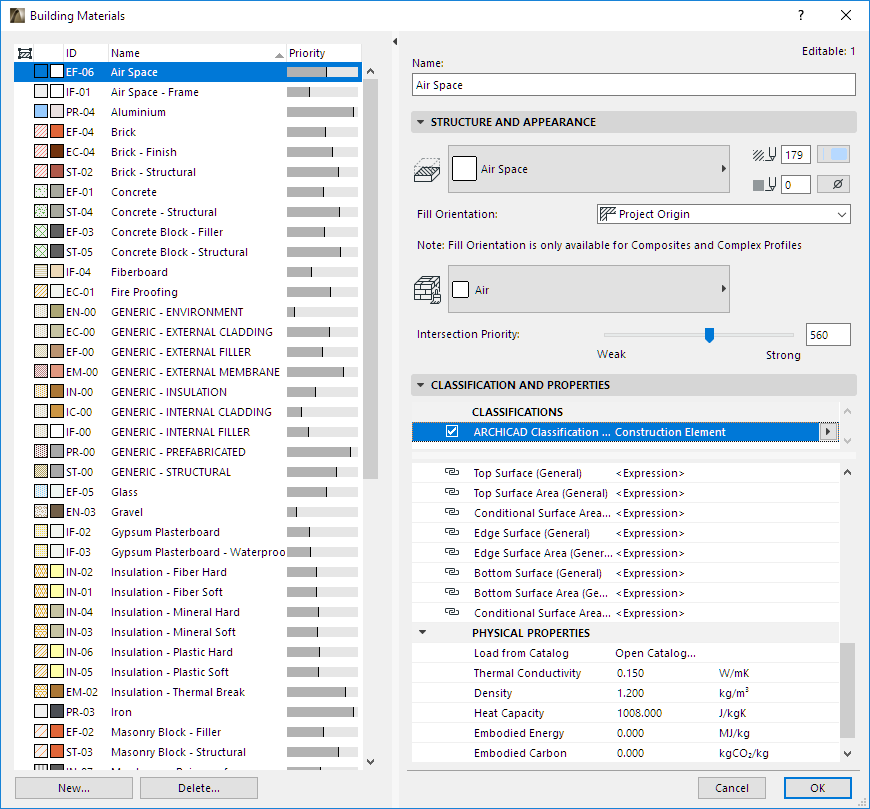Click the fill background pen icon
Viewport: 870px width, 809px height.
(766, 185)
